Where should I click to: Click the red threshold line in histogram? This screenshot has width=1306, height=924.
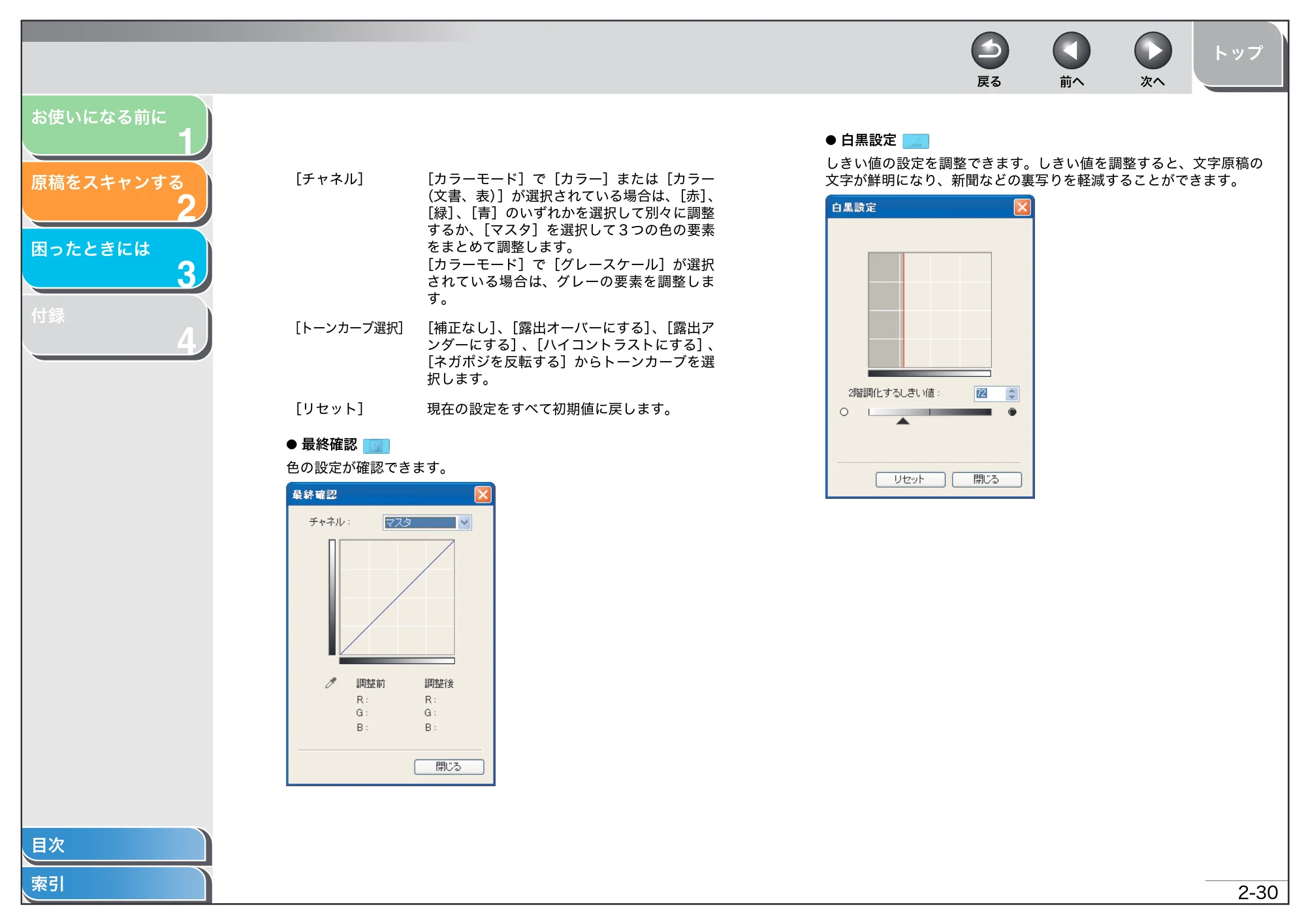click(x=903, y=310)
